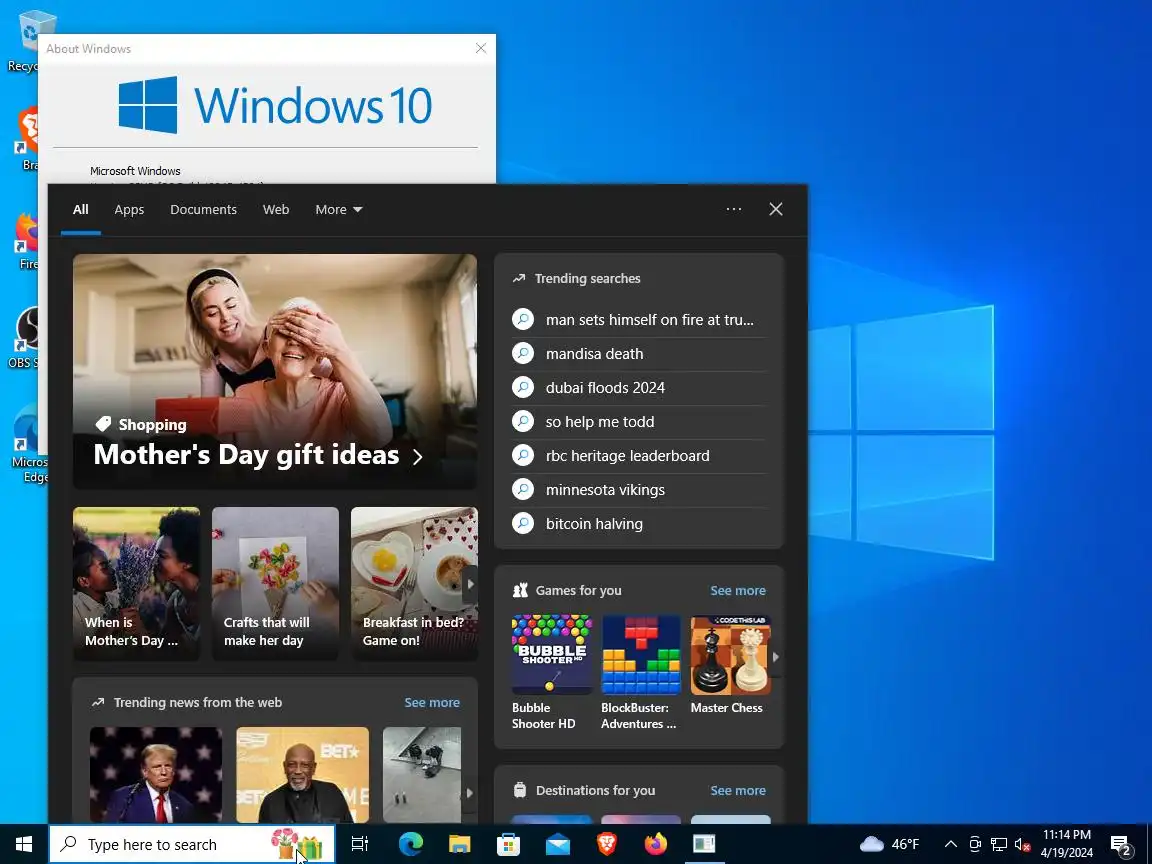Open Task View on the taskbar
Image resolution: width=1152 pixels, height=864 pixels.
pos(359,844)
